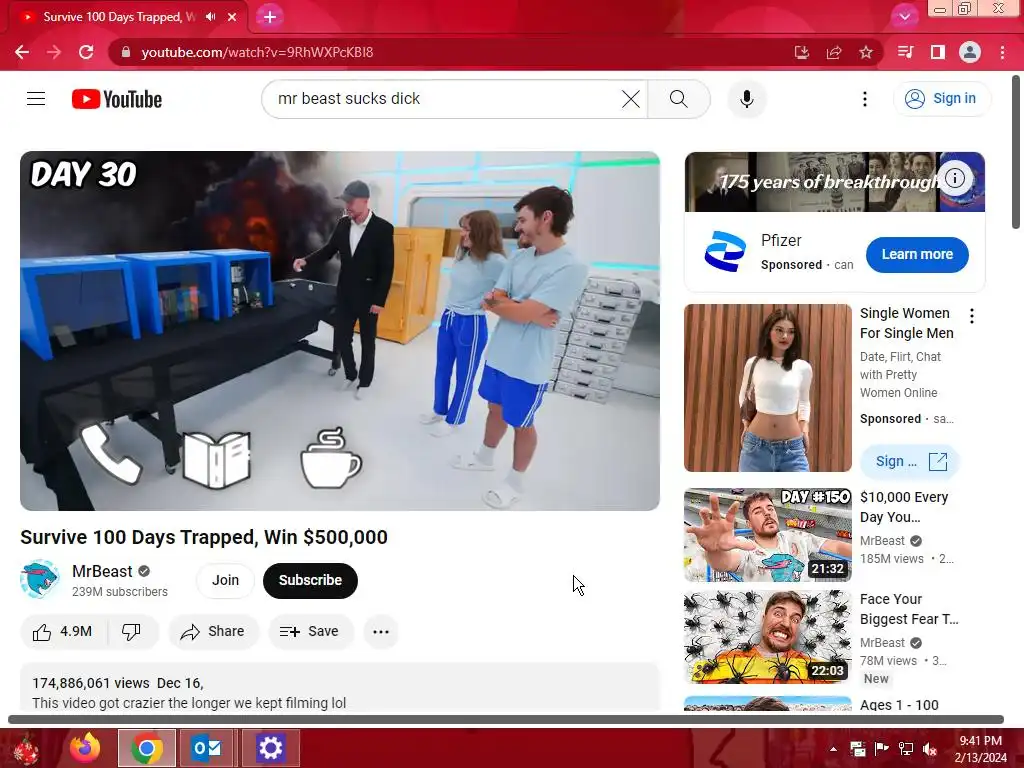Mute the tab via speaker icon
Image resolution: width=1024 pixels, height=768 pixels.
coord(210,17)
